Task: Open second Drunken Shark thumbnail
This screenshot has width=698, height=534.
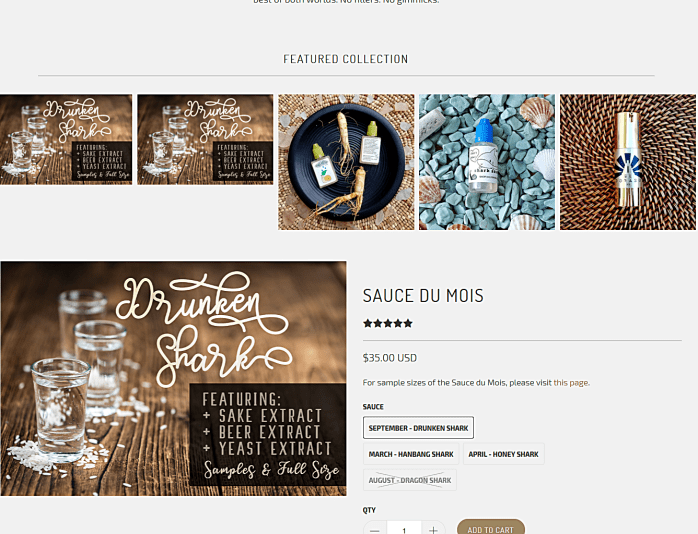Action: (205, 139)
